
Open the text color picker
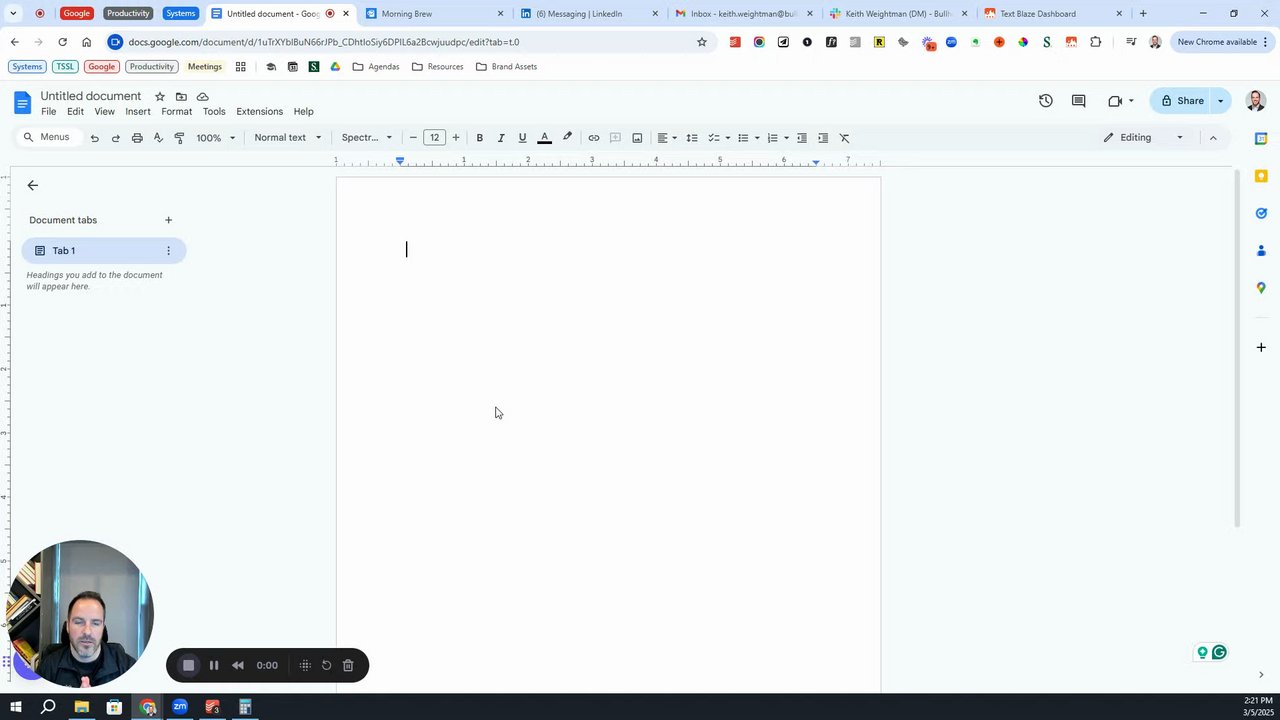pyautogui.click(x=544, y=138)
